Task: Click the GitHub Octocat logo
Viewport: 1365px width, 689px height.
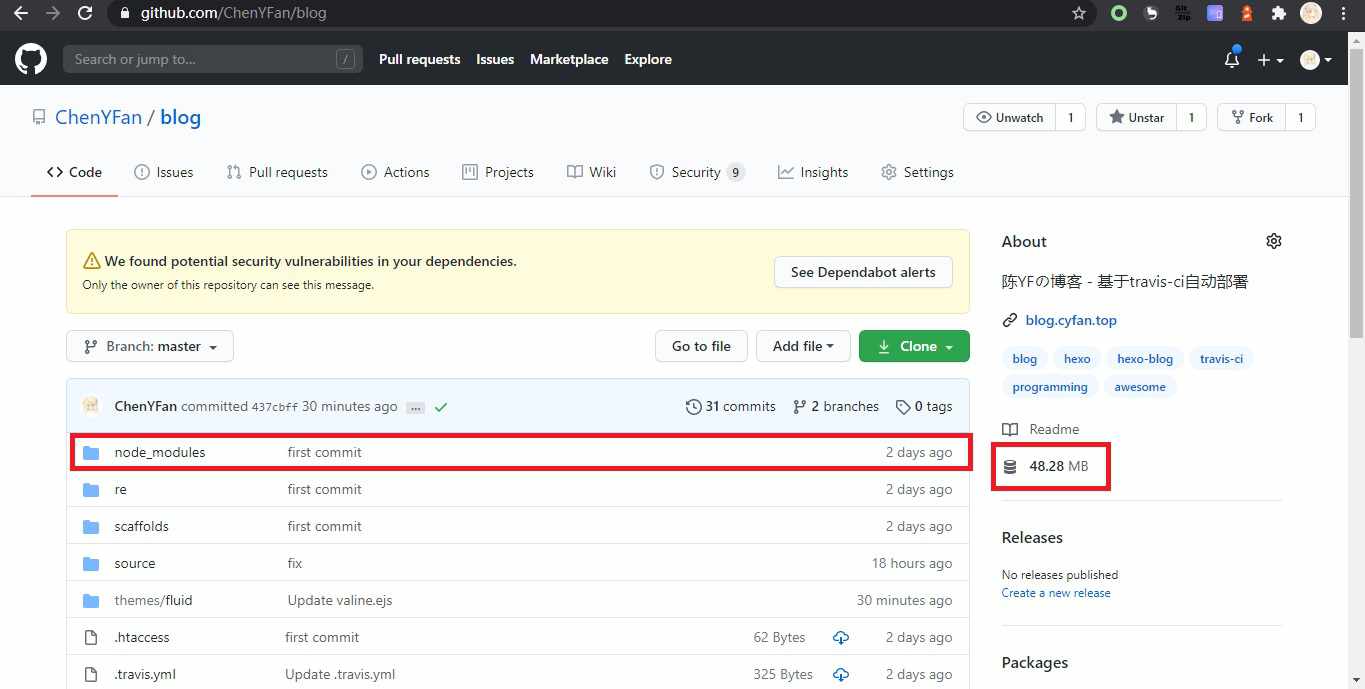Action: point(31,59)
